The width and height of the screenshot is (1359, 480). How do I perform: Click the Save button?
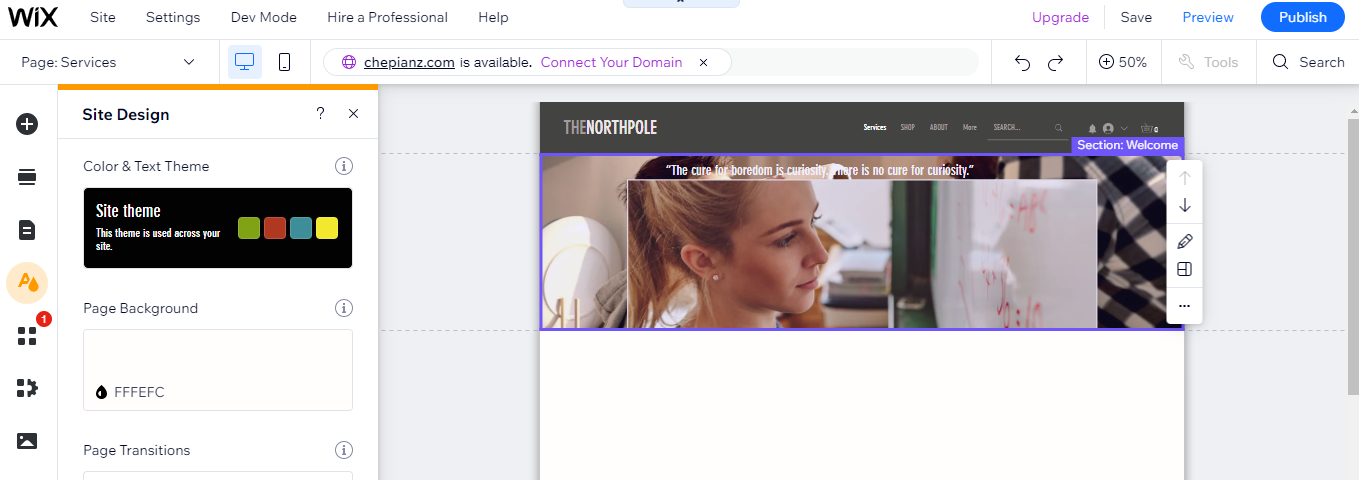point(1136,17)
